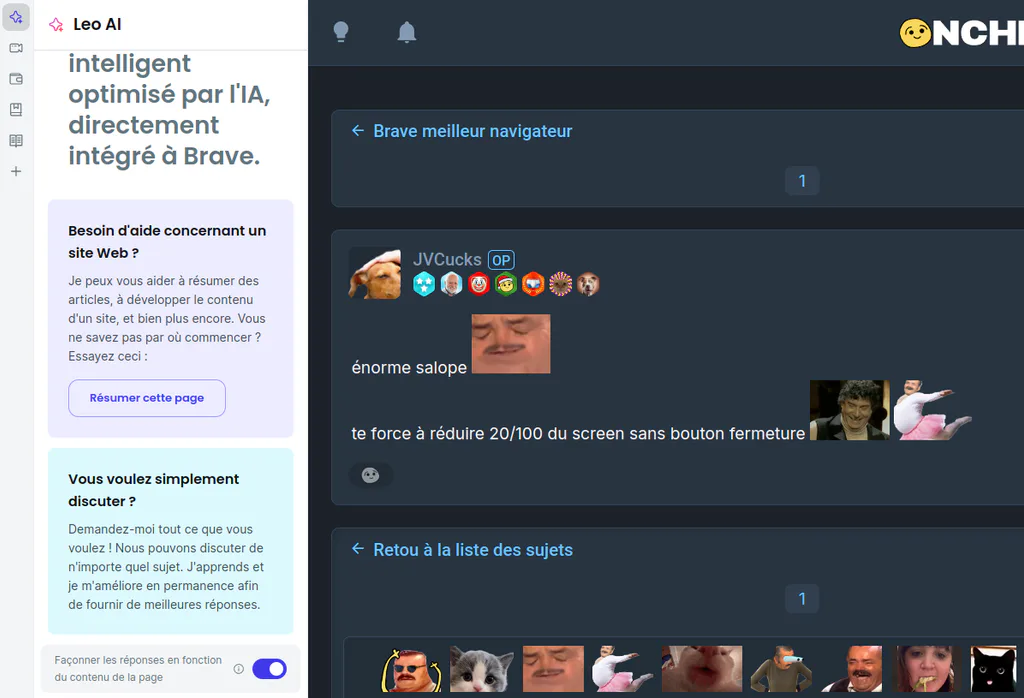Screen dimensions: 1024x698
Task: Open notifications bell in Onche header
Action: point(406,31)
